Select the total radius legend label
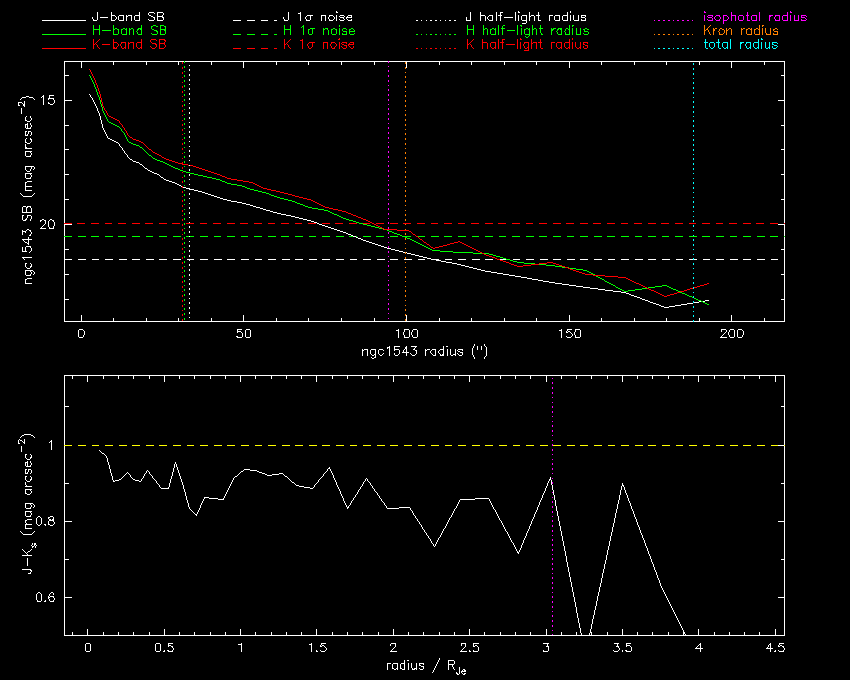The image size is (850, 680). pyautogui.click(x=741, y=45)
